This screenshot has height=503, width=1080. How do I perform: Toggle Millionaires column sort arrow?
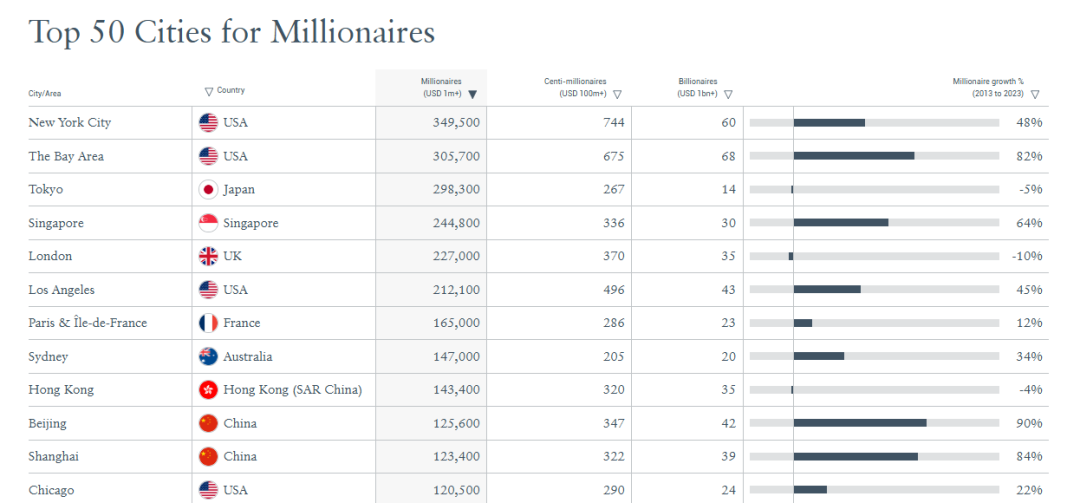tap(472, 94)
